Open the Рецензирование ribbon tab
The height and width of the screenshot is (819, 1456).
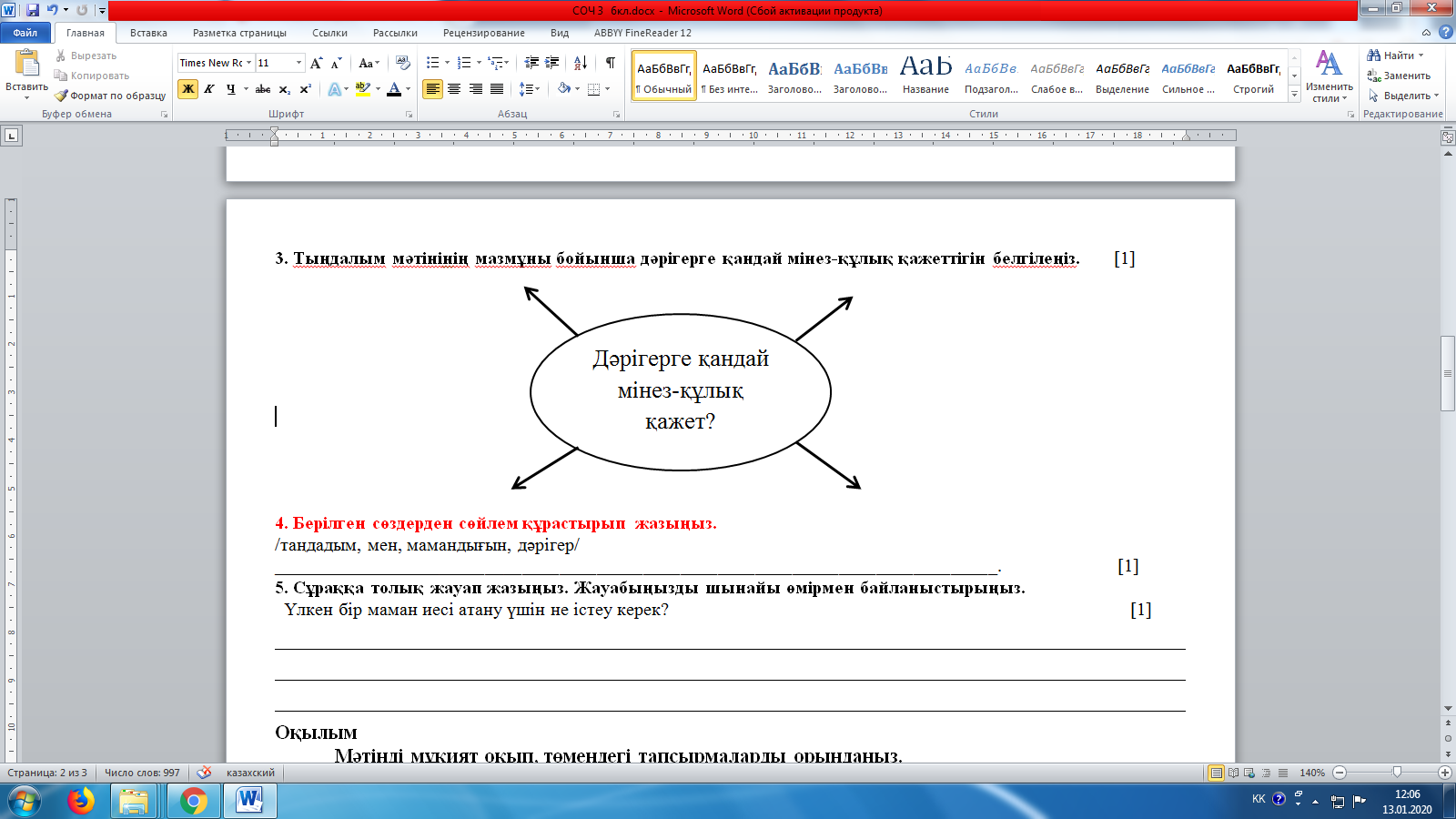pos(483,33)
